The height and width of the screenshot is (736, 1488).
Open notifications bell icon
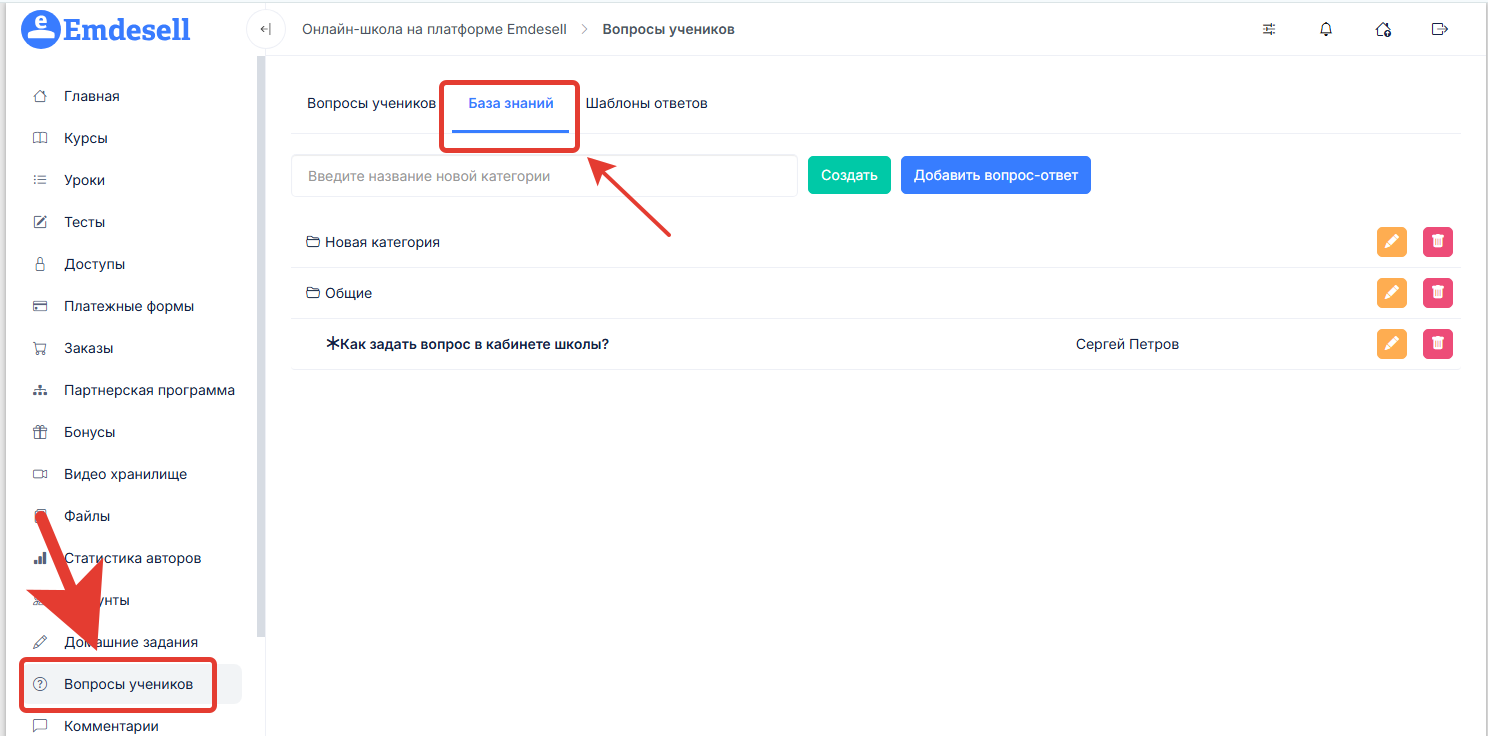pyautogui.click(x=1326, y=29)
